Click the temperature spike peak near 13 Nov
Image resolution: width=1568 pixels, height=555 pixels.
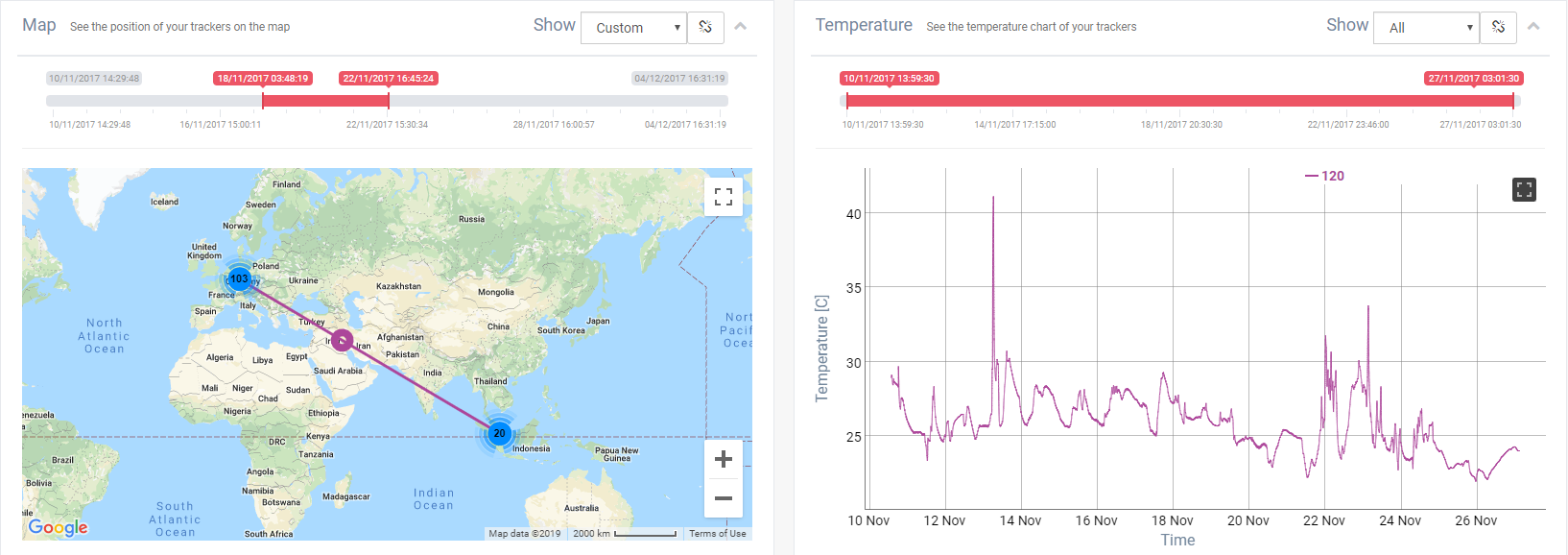[993, 199]
